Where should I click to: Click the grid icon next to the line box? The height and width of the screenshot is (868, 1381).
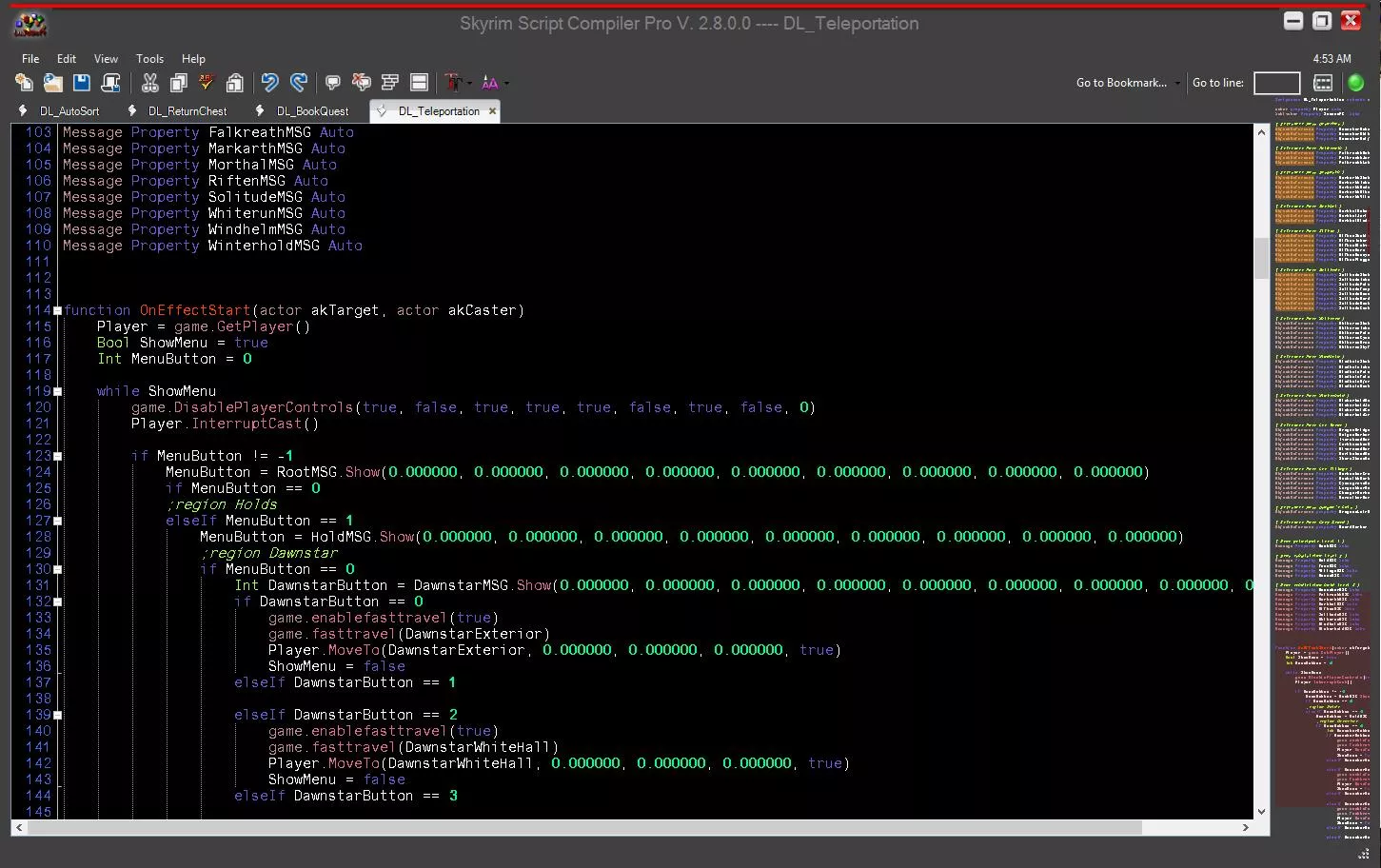click(1323, 83)
